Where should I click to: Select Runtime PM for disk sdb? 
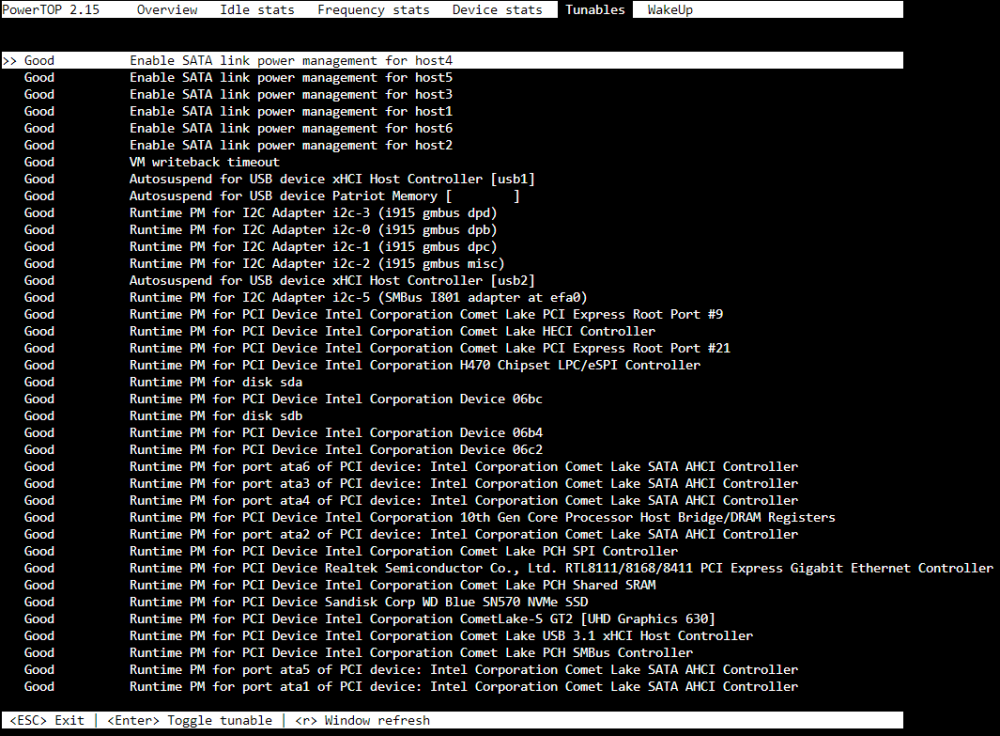(x=452, y=415)
